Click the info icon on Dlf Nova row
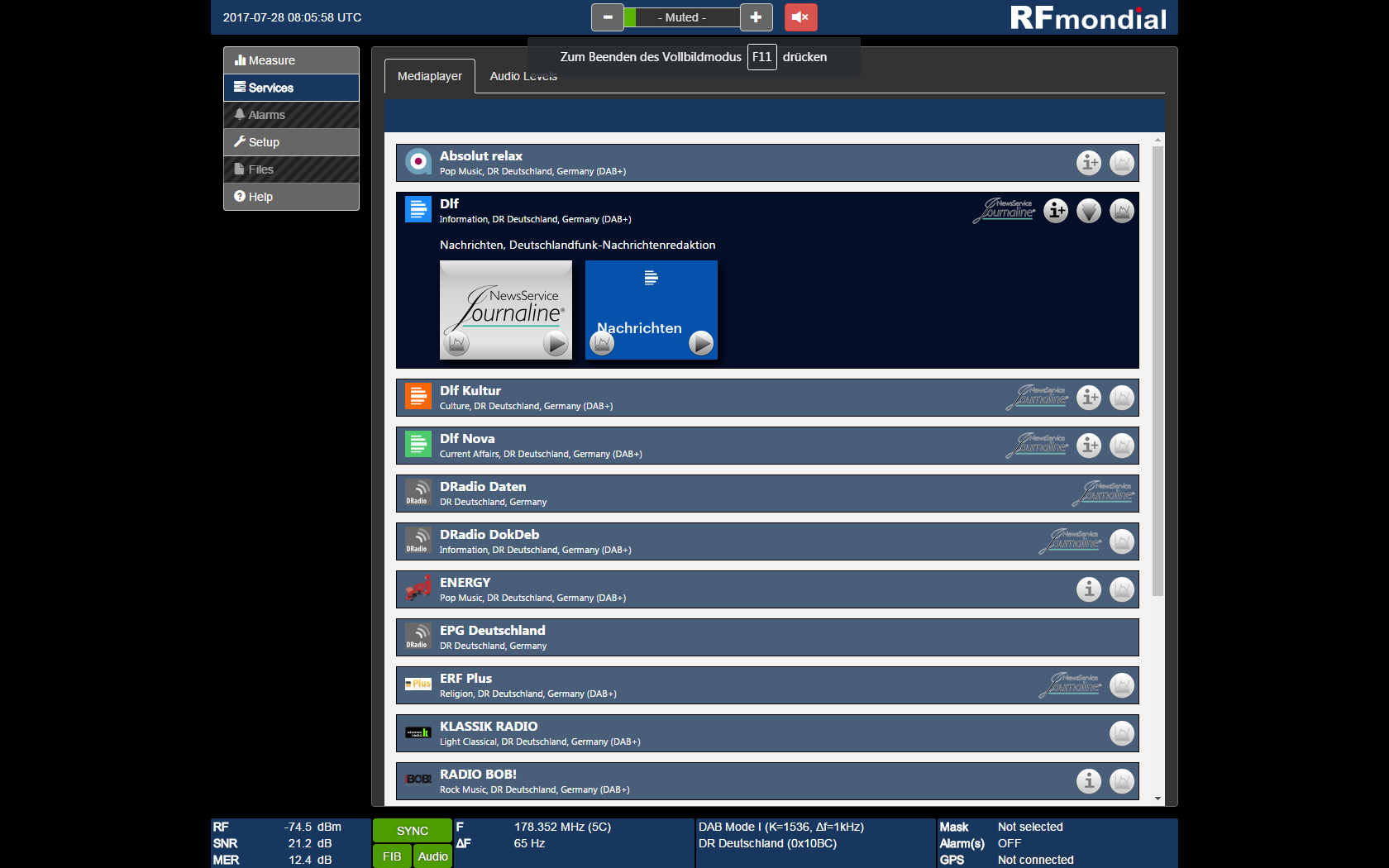 coord(1089,446)
